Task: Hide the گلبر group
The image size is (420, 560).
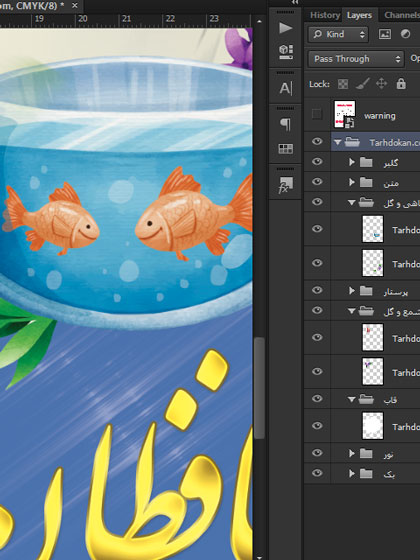Action: pos(317,162)
